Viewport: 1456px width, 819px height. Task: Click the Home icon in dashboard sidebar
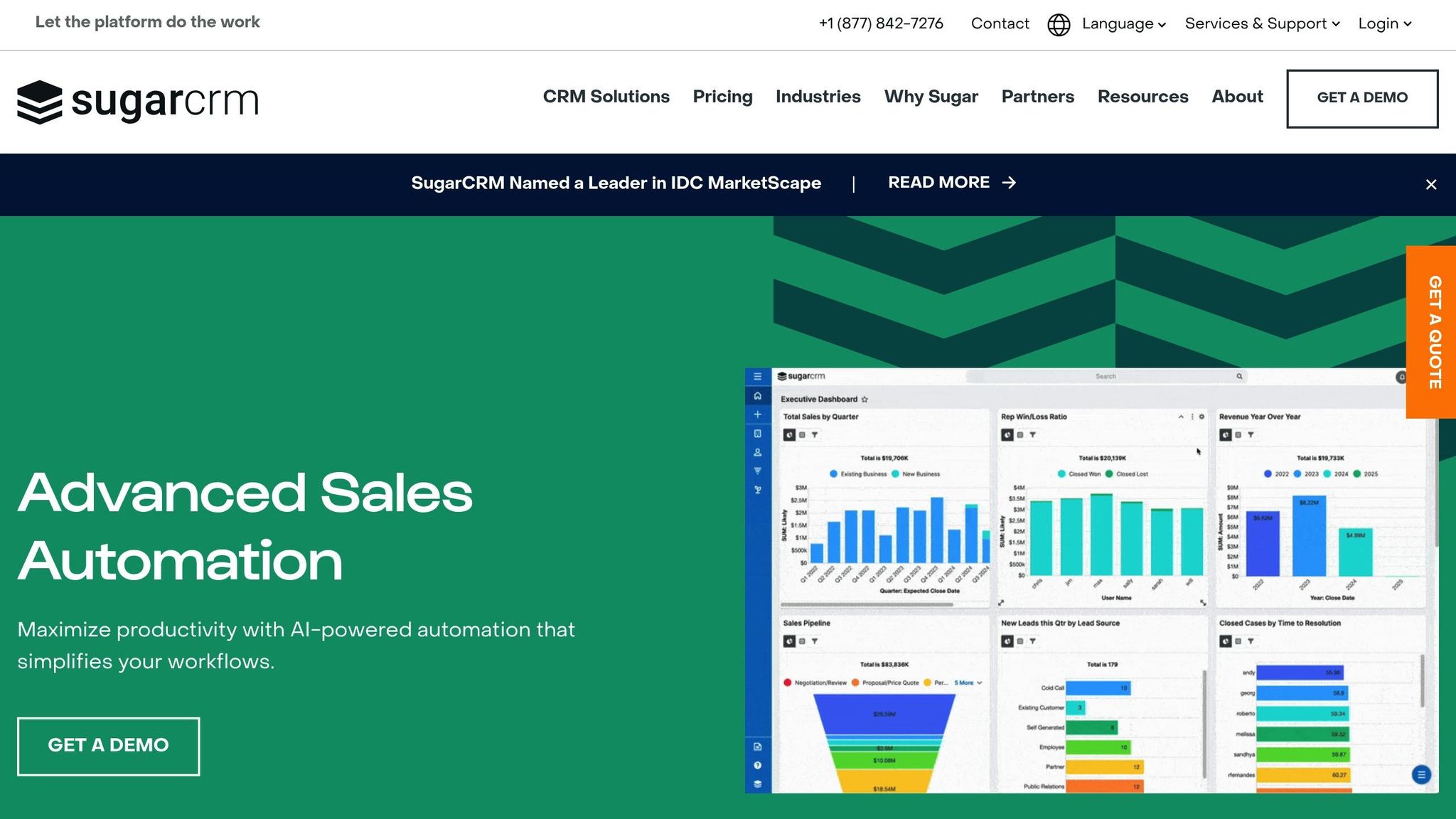[x=758, y=396]
